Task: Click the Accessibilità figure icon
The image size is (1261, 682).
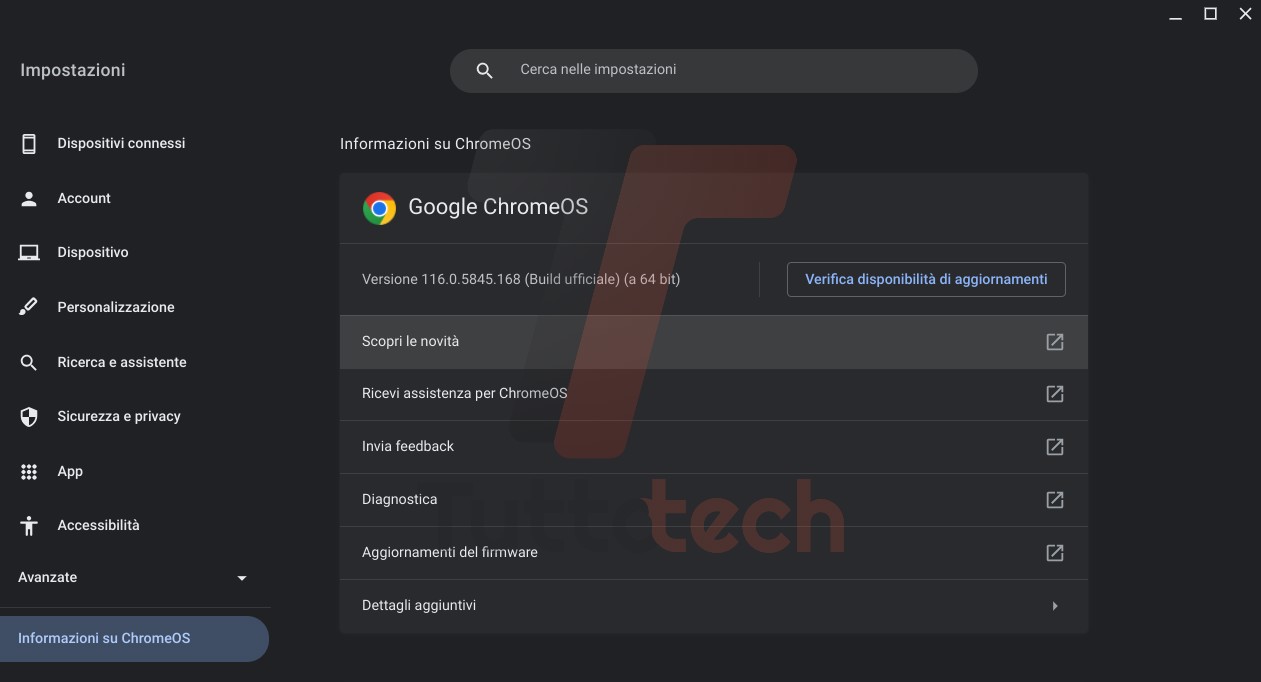Action: pos(29,526)
